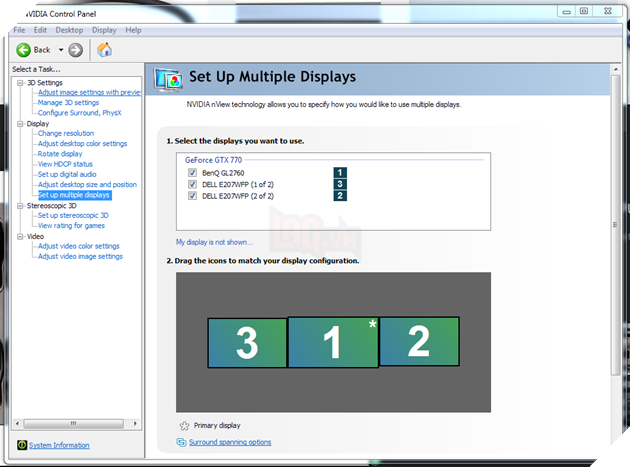Open Adjust video image settings

tap(80, 256)
